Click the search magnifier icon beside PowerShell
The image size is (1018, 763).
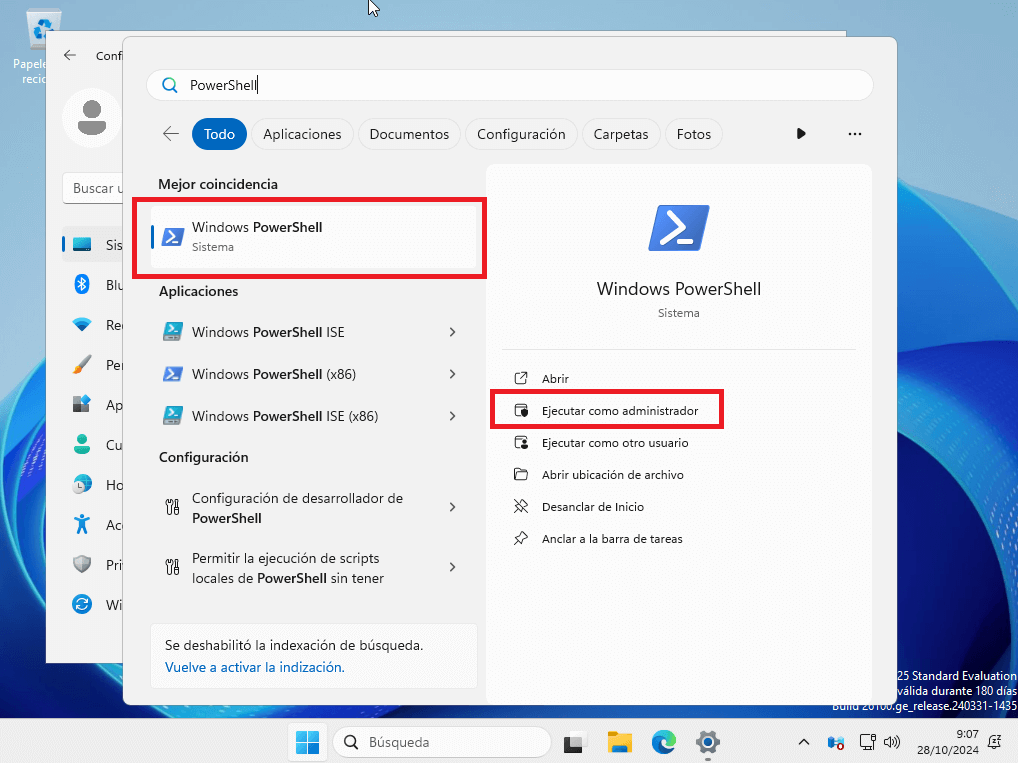pyautogui.click(x=169, y=85)
